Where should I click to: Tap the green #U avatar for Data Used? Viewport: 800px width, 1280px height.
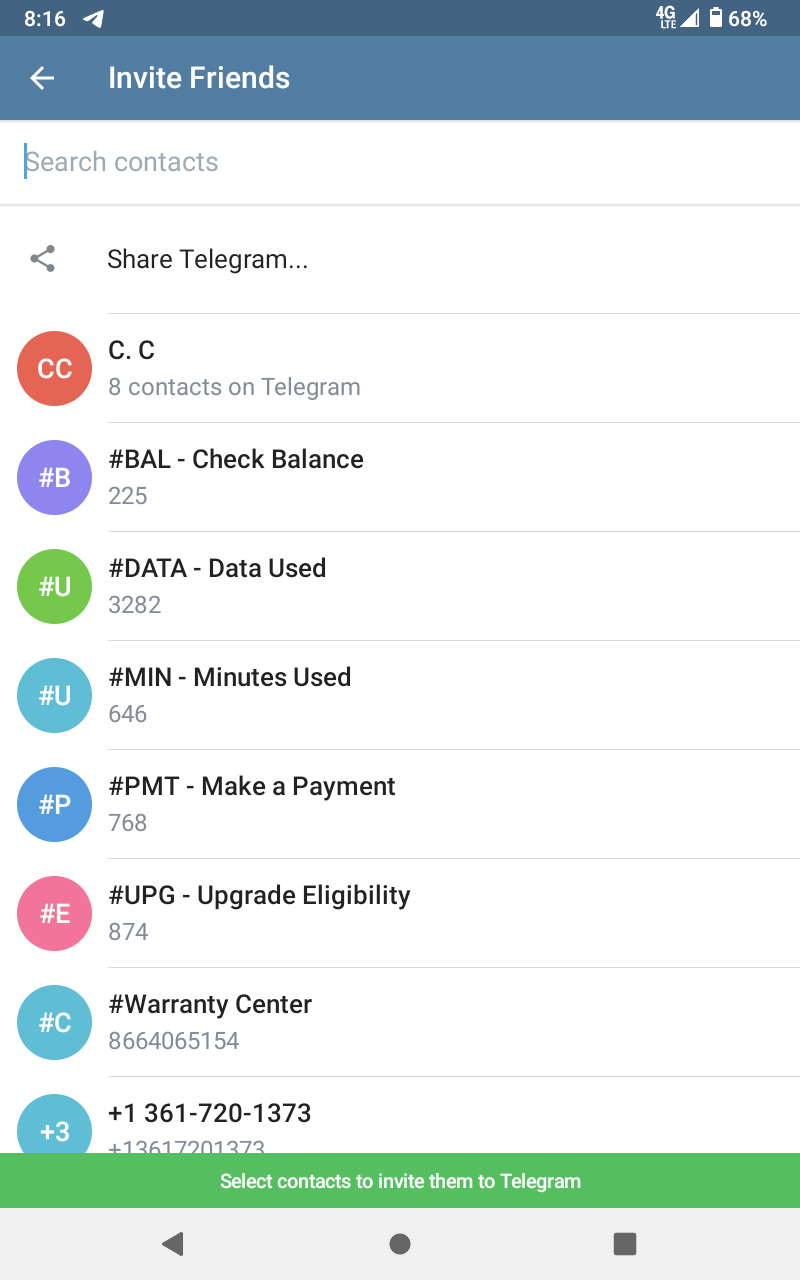(x=55, y=586)
